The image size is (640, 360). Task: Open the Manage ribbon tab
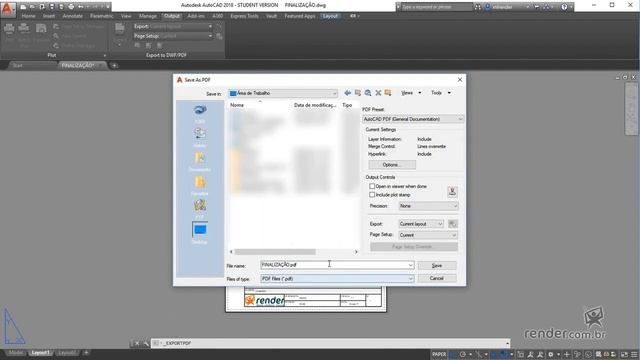coord(148,16)
